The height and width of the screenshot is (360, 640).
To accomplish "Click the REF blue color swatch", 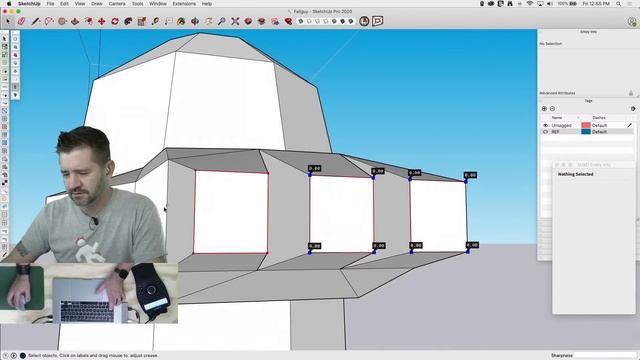I will (x=586, y=132).
